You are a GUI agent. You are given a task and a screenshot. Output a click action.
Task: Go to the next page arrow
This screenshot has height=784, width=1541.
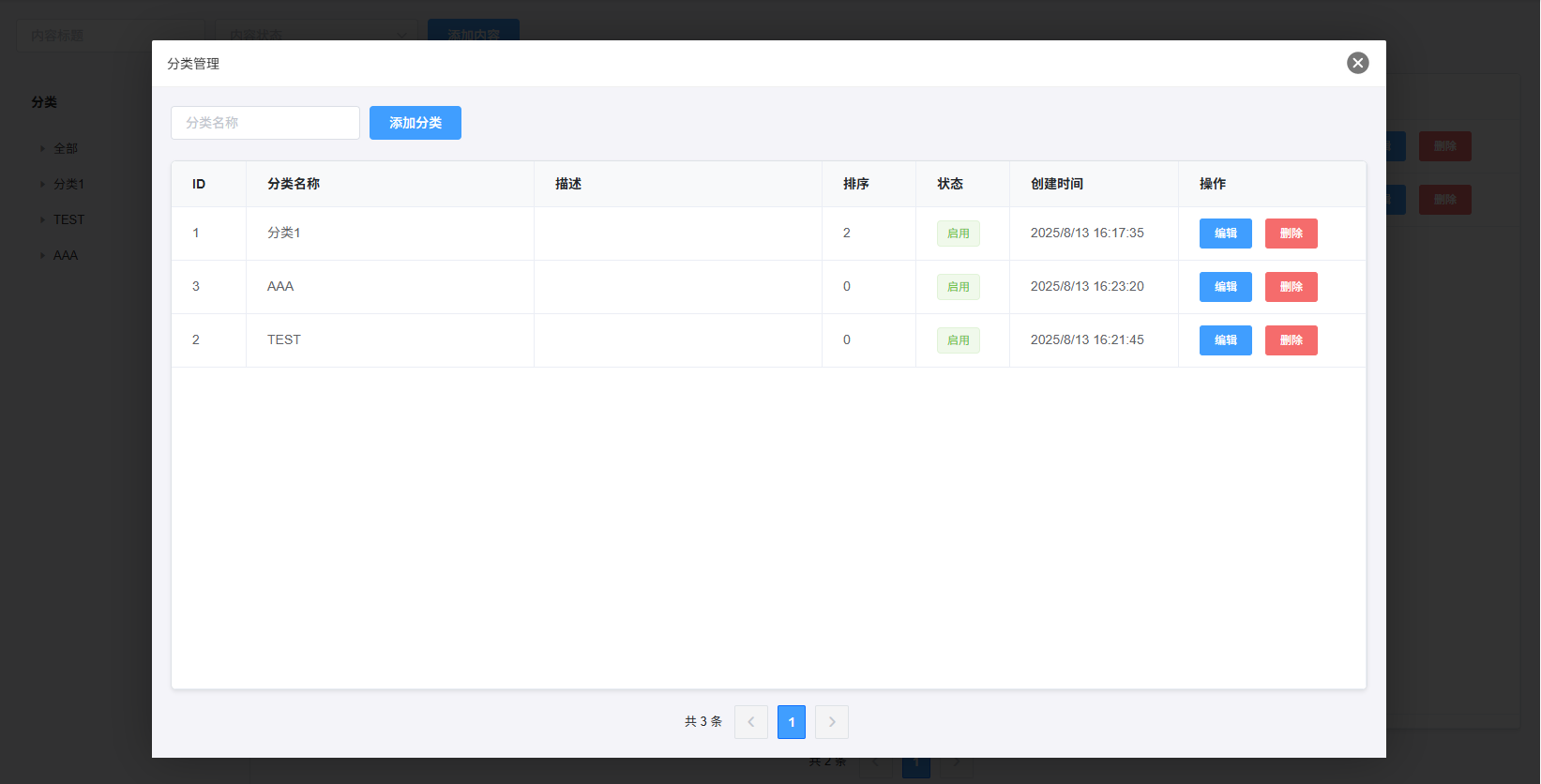tap(832, 722)
